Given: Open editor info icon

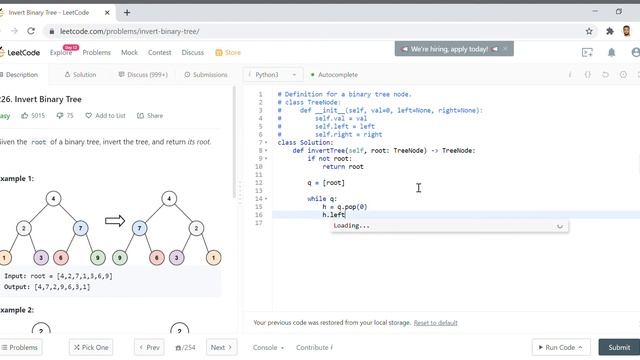Looking at the screenshot, I should [570, 75].
